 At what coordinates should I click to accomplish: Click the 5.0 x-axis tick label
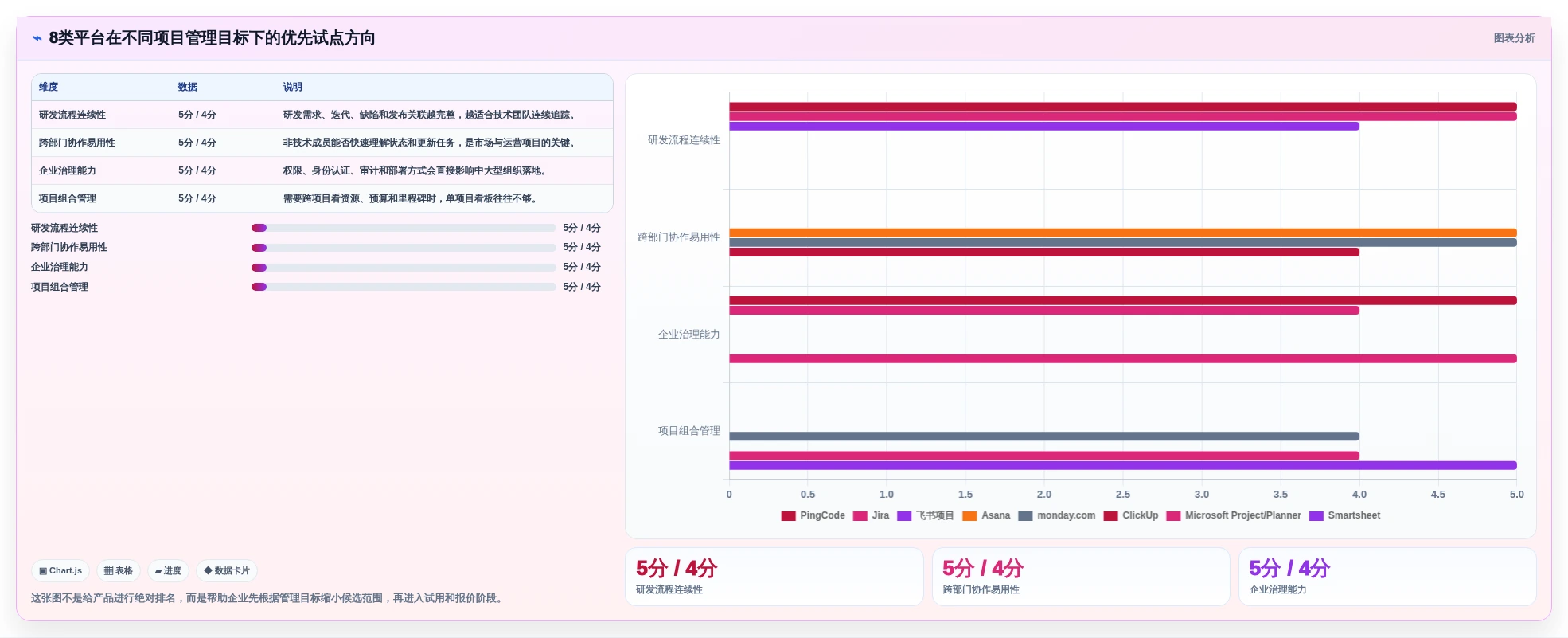click(1517, 495)
